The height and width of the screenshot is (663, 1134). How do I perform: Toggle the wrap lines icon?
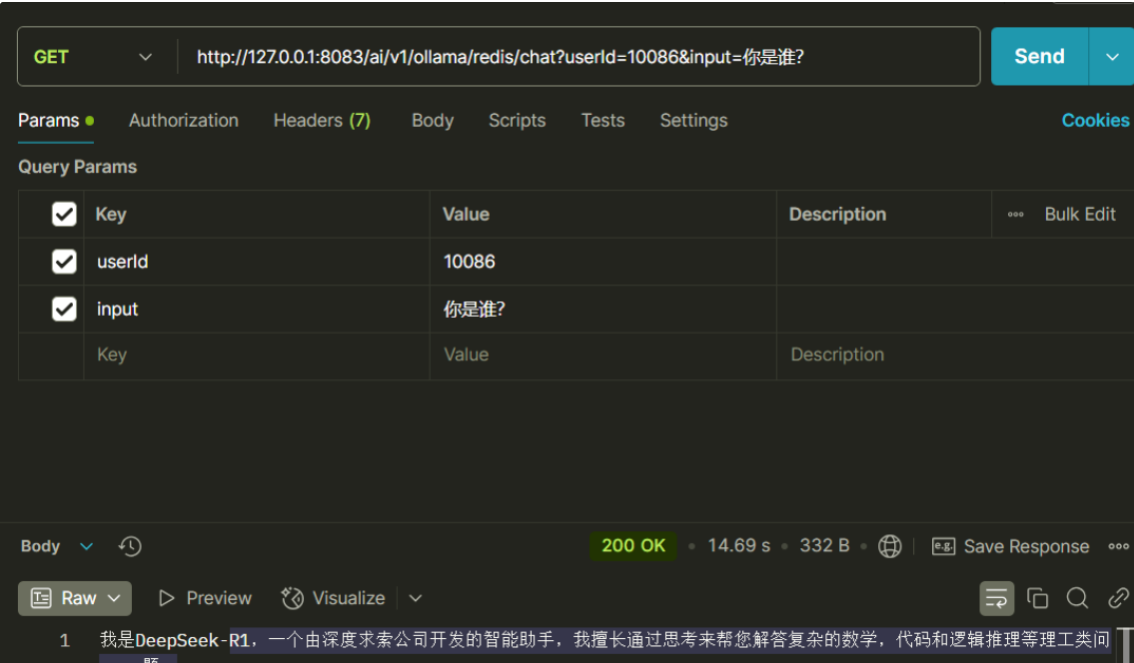coord(997,598)
